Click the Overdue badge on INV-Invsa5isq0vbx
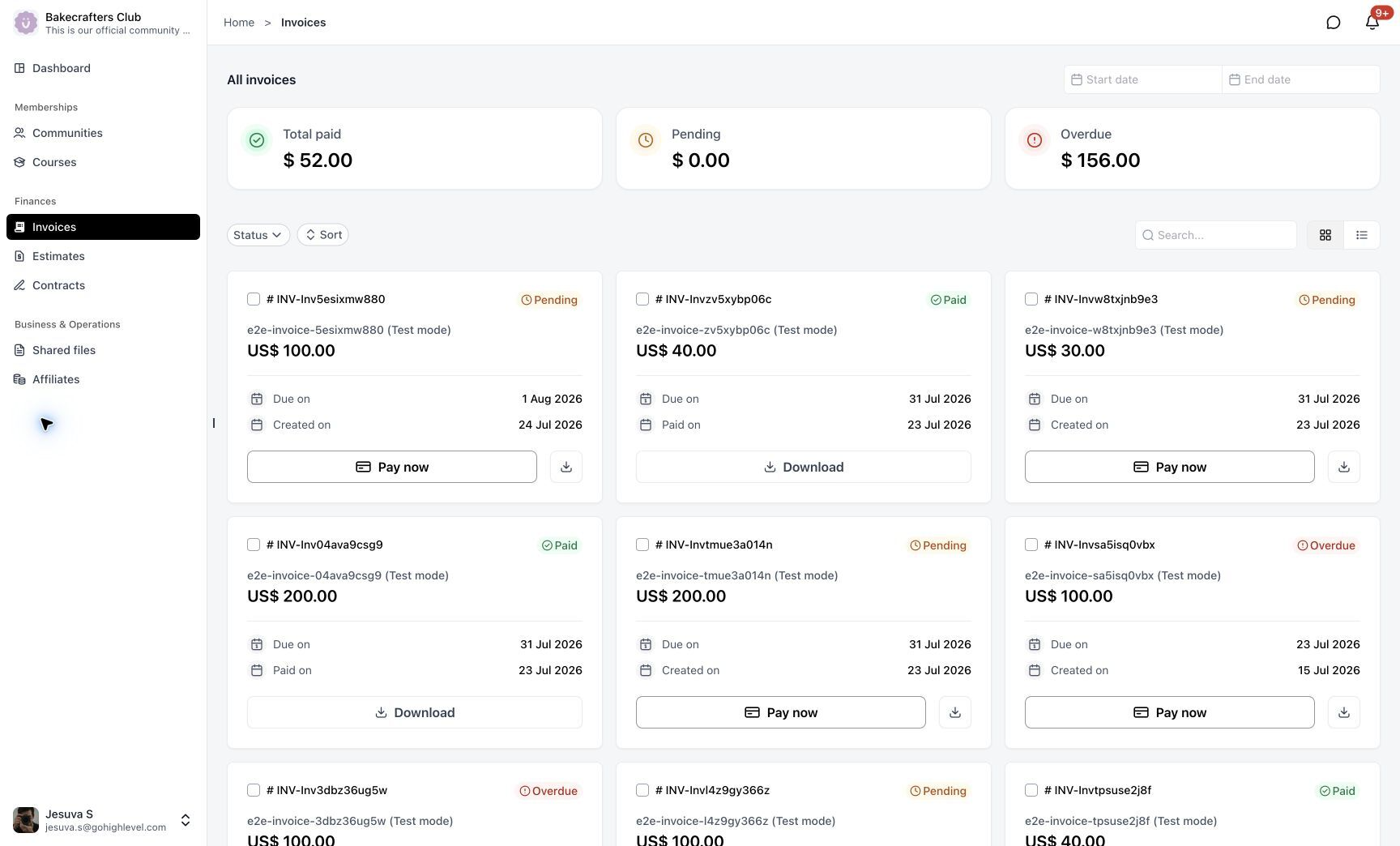Screen dimensions: 1400x846 point(1326,545)
